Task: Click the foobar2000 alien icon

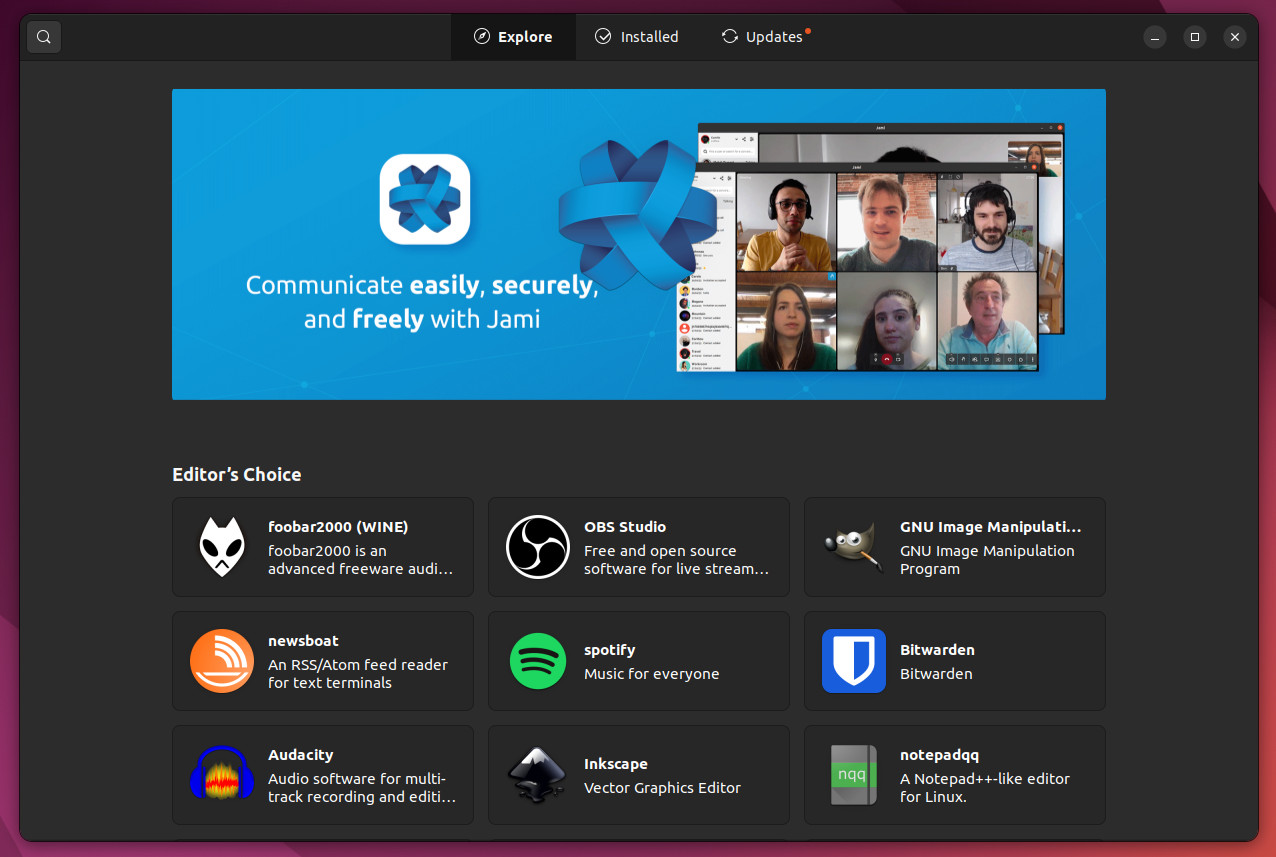Action: coord(222,547)
